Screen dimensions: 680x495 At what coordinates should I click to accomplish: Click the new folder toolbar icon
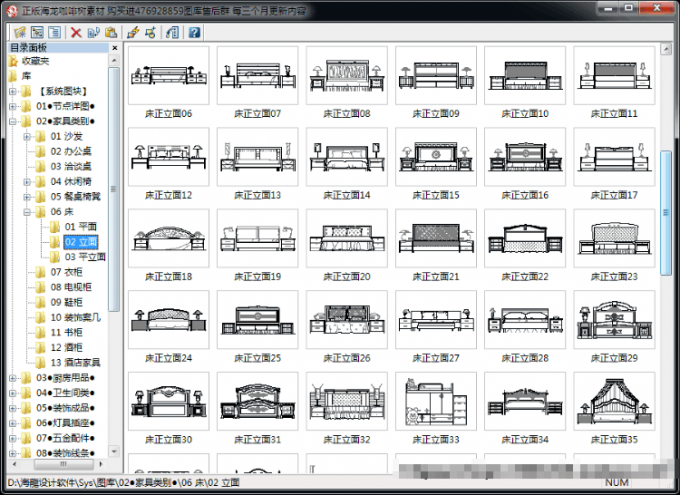(x=20, y=32)
